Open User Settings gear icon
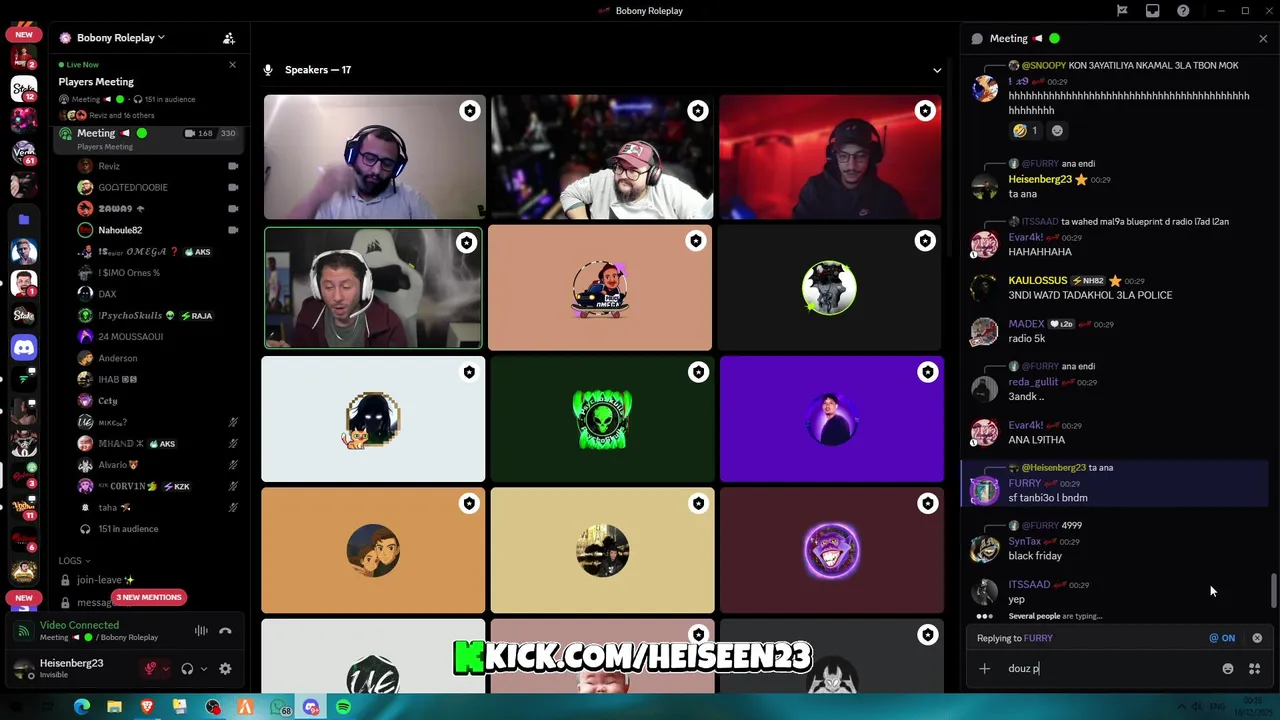The height and width of the screenshot is (720, 1280). coord(225,669)
